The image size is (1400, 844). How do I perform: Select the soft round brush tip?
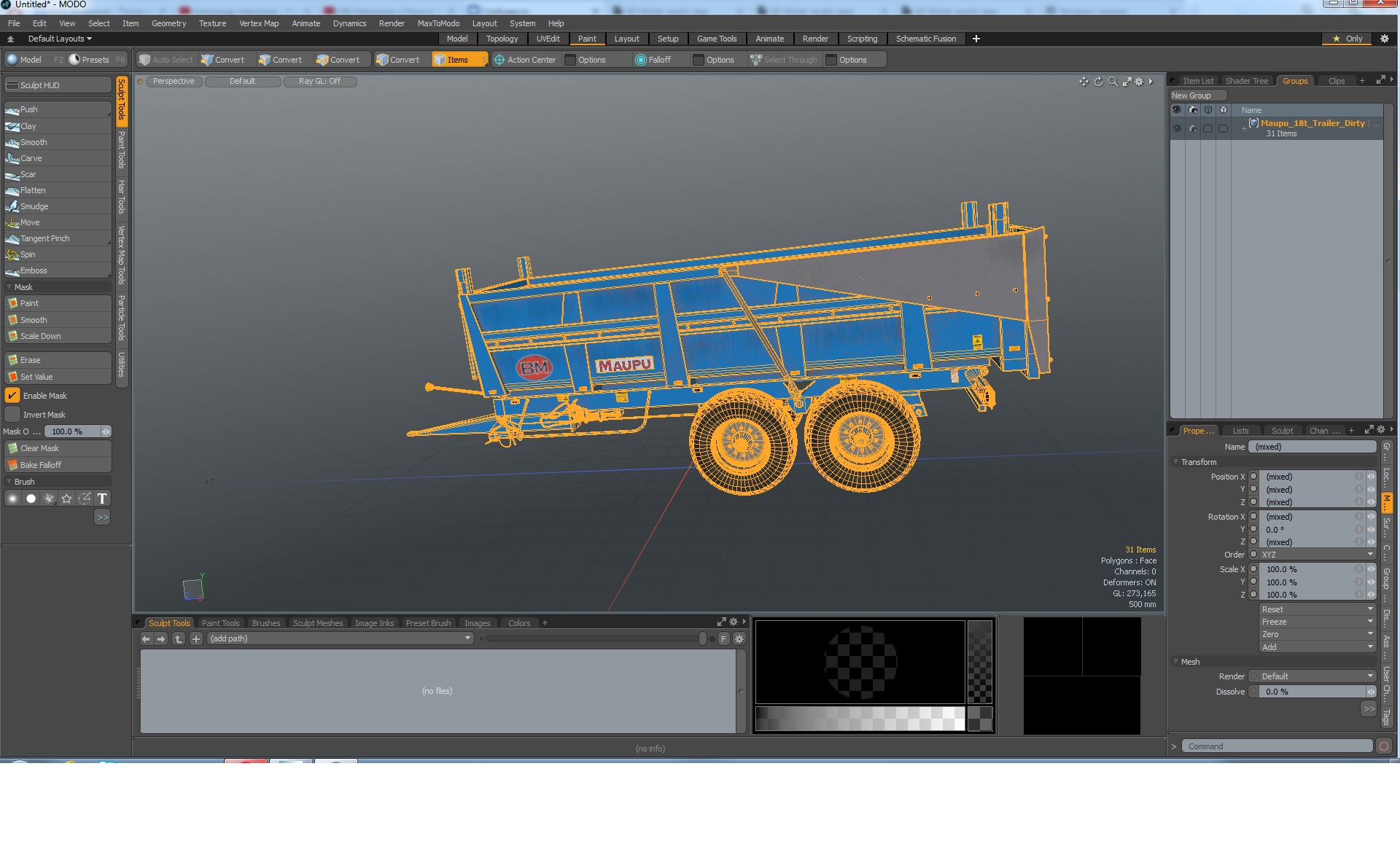12,499
